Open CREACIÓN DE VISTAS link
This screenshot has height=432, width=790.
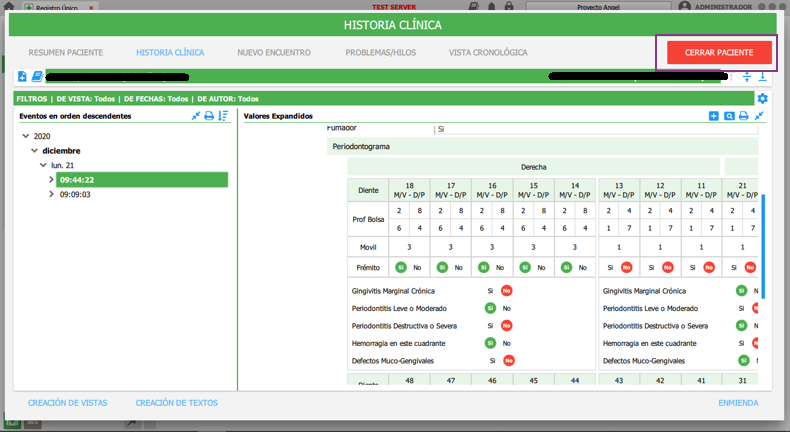point(68,403)
